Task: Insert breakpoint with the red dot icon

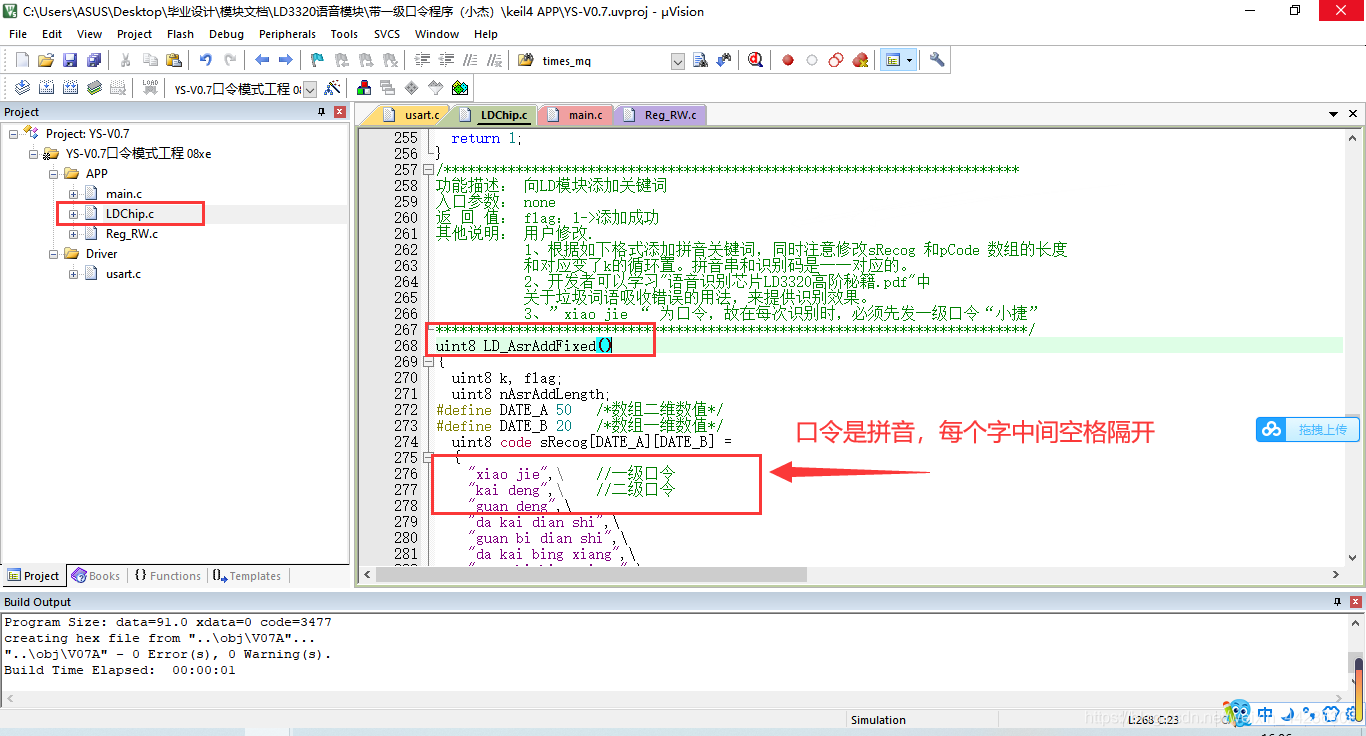Action: pos(788,60)
